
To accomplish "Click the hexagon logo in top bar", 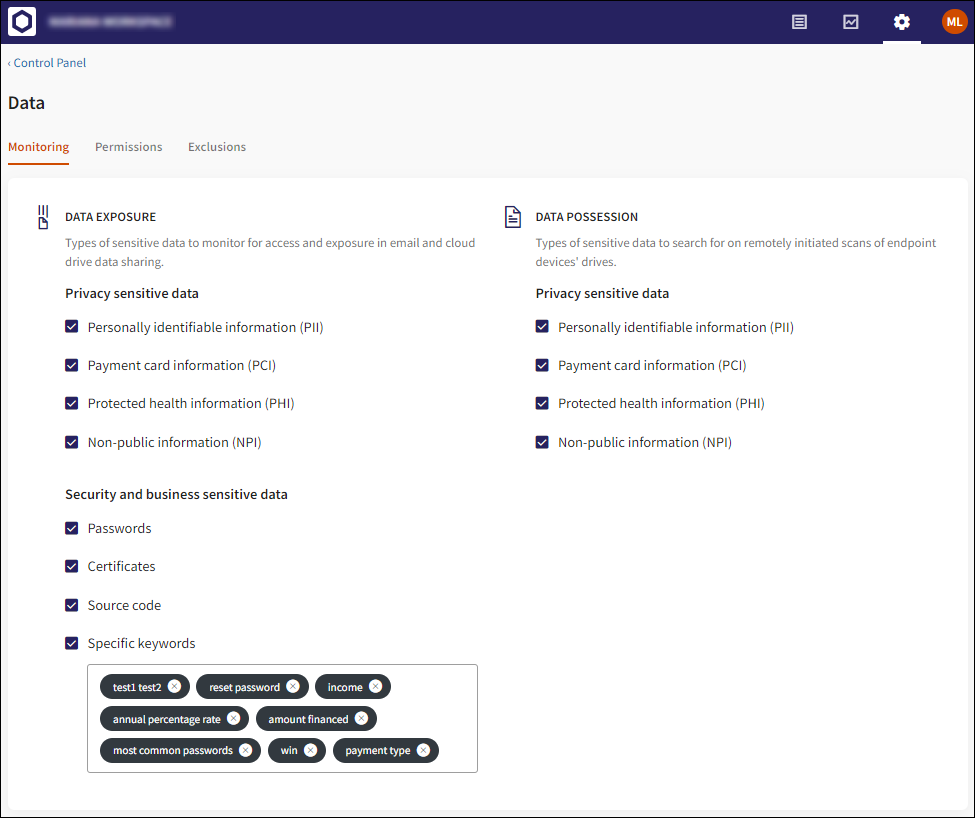I will (22, 22).
